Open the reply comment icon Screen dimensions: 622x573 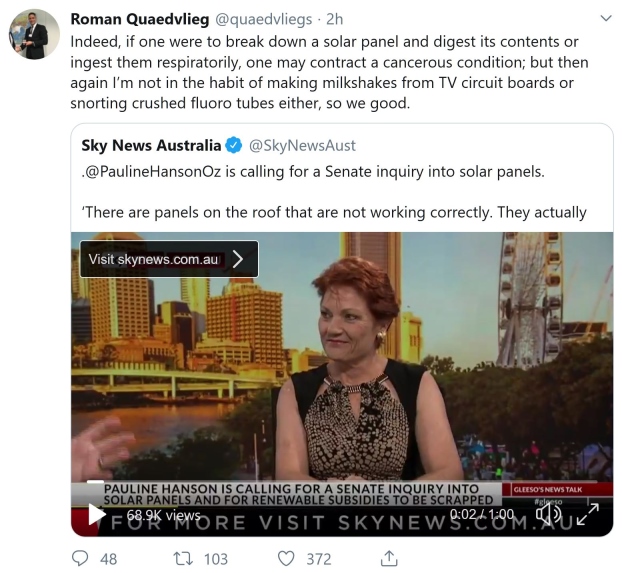click(80, 558)
